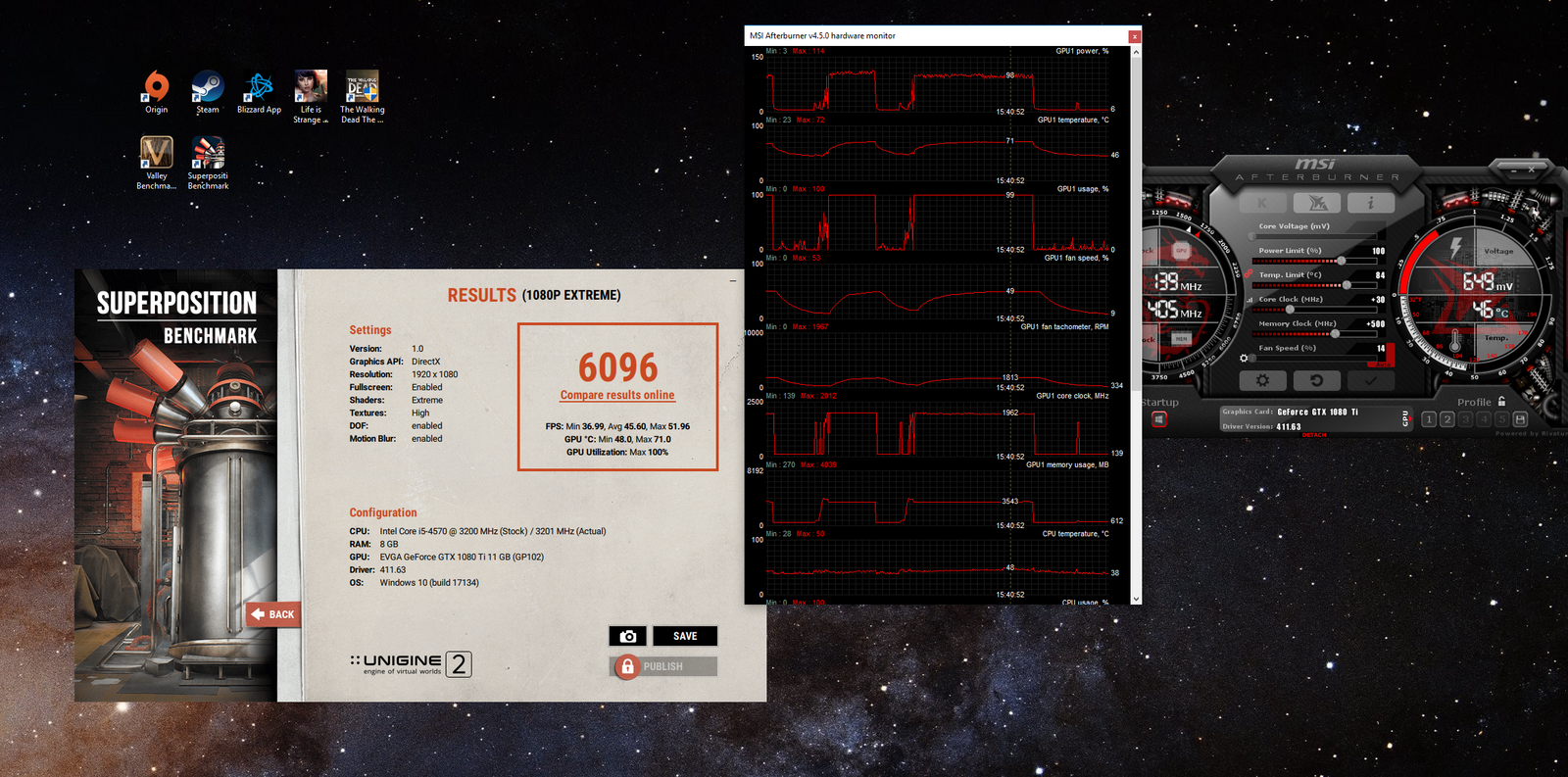Click the Fan Speed slider track
1568x777 pixels.
(1314, 359)
